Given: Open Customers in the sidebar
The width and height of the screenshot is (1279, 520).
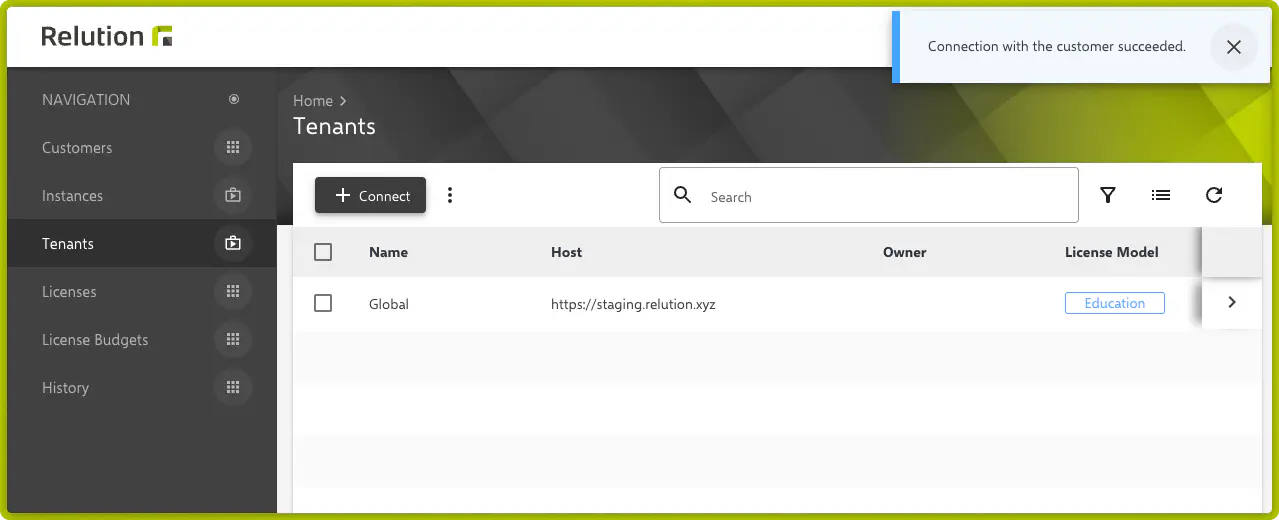Looking at the screenshot, I should click(x=77, y=148).
